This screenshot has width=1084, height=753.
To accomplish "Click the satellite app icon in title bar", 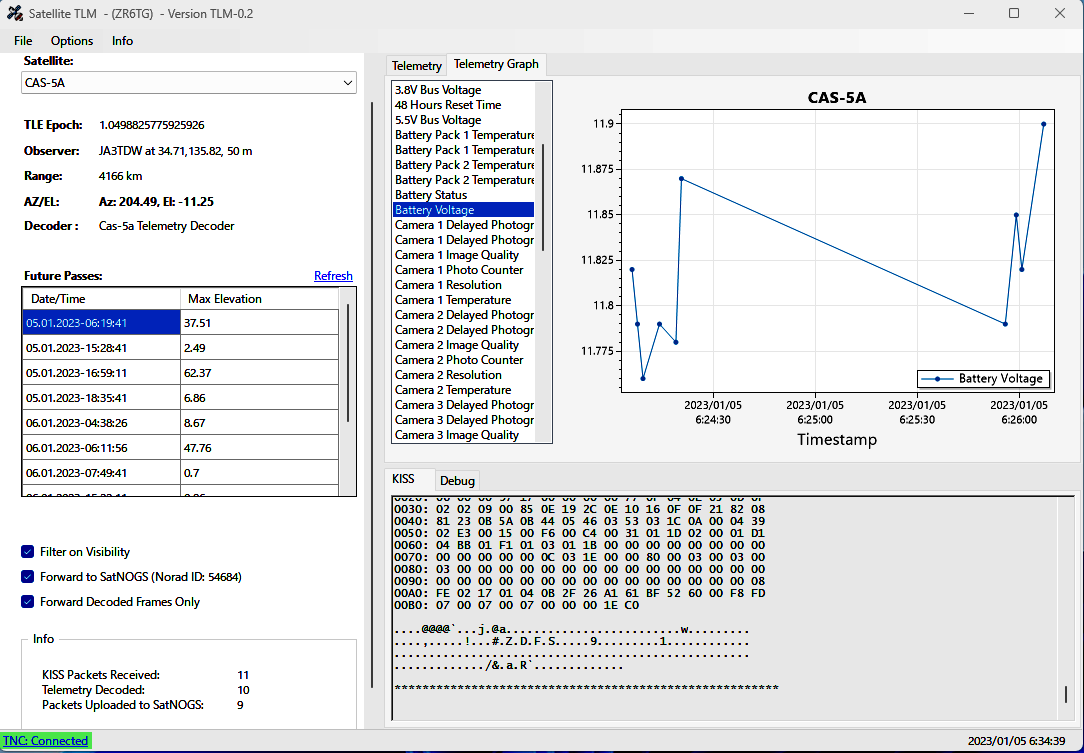I will (x=15, y=13).
